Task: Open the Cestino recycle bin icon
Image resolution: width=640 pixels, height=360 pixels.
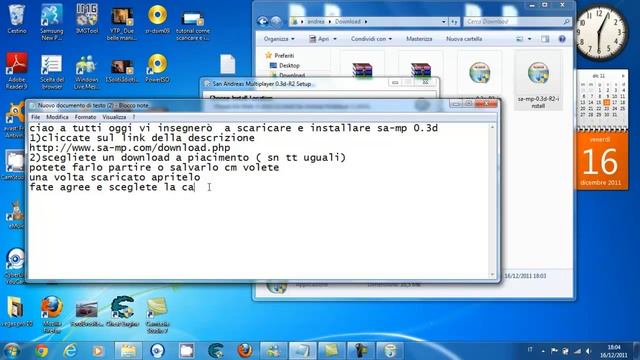Action: pyautogui.click(x=17, y=19)
